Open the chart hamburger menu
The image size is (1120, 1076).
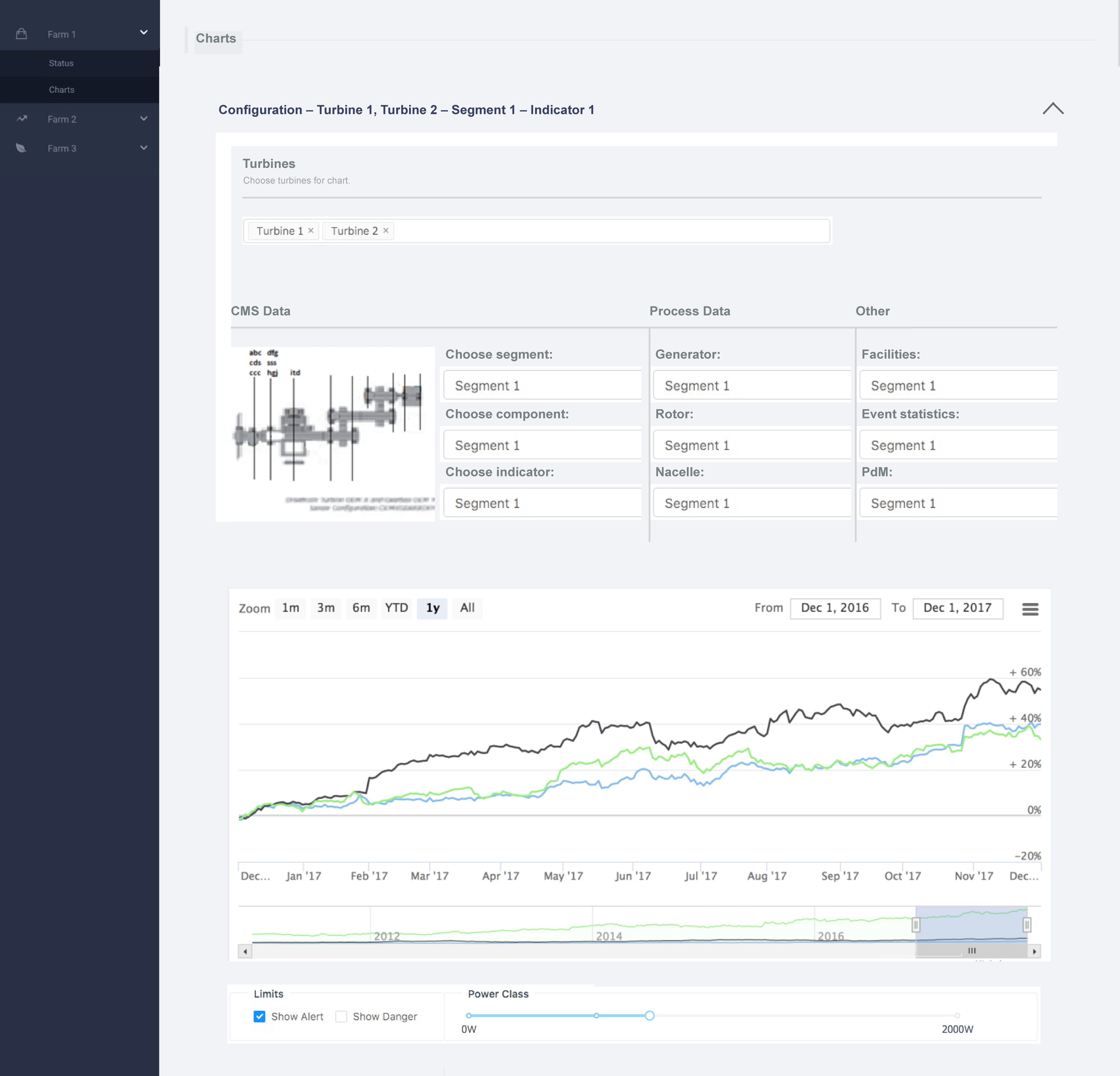pos(1030,609)
